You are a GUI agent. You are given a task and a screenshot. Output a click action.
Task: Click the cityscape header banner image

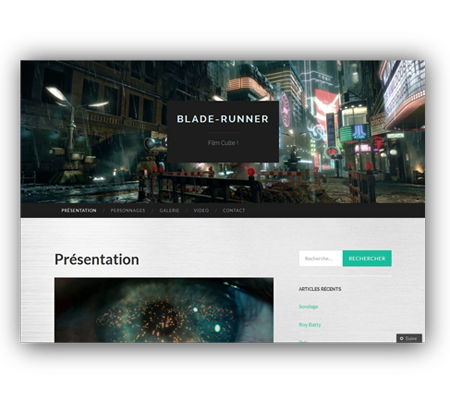[x=223, y=132]
